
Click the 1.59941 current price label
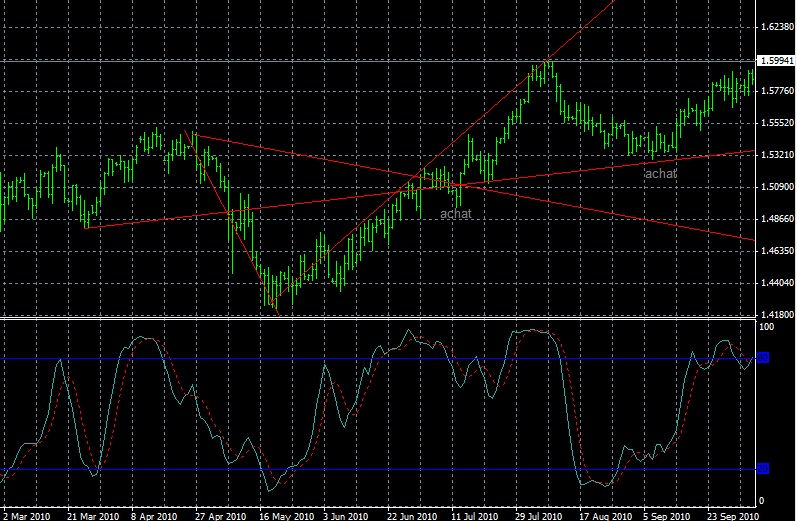776,61
